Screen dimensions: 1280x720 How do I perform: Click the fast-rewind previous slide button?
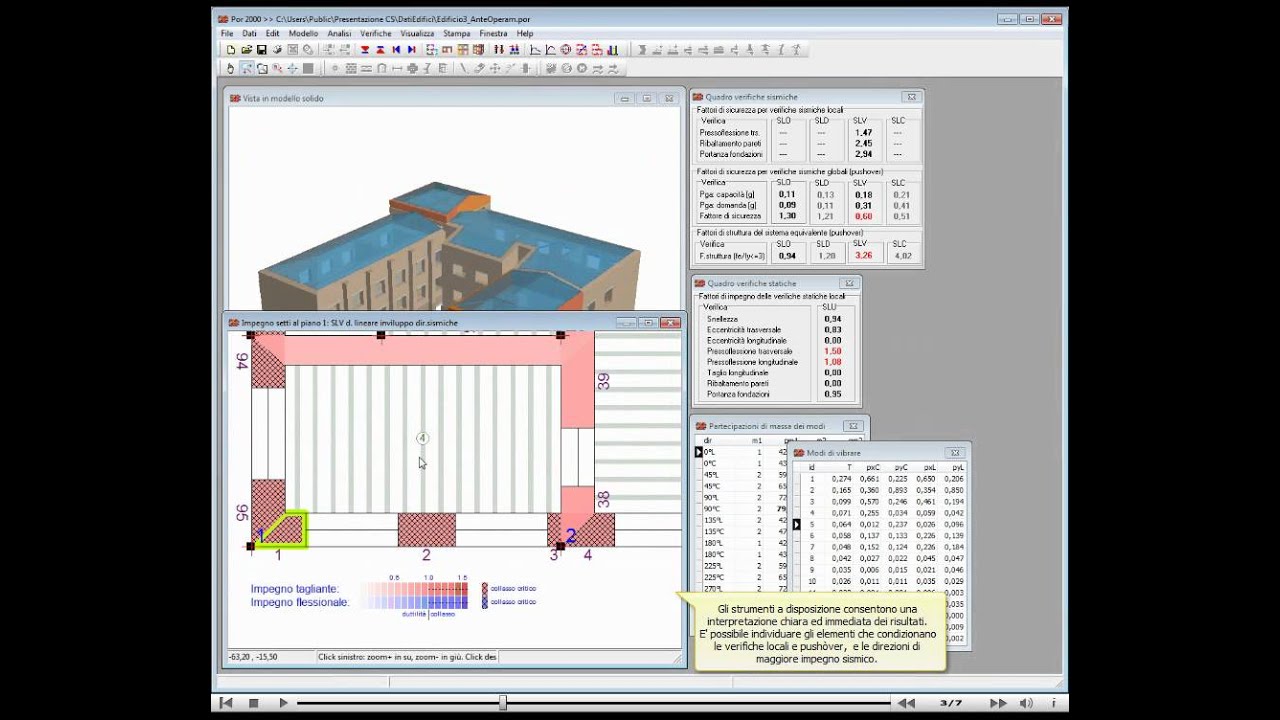coord(904,703)
